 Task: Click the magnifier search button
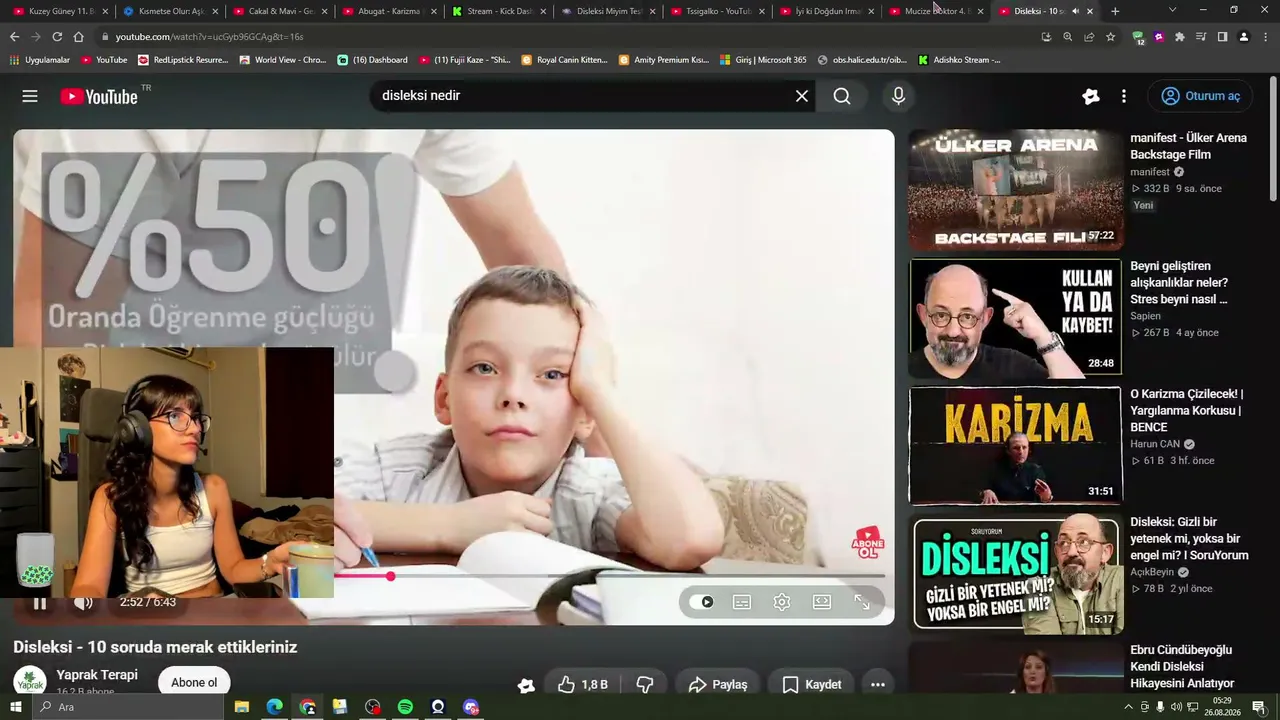(842, 96)
